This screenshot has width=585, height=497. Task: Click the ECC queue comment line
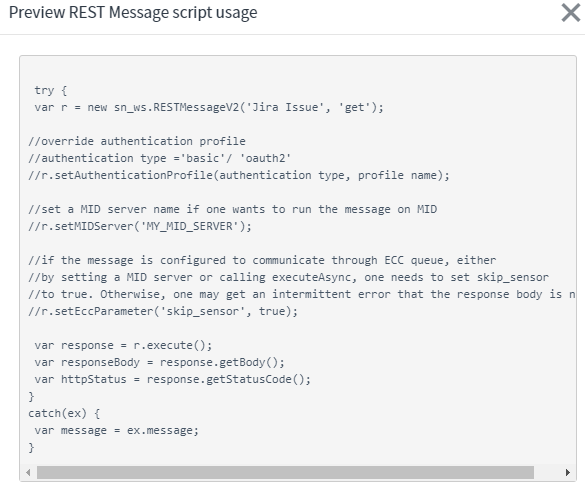(x=262, y=260)
